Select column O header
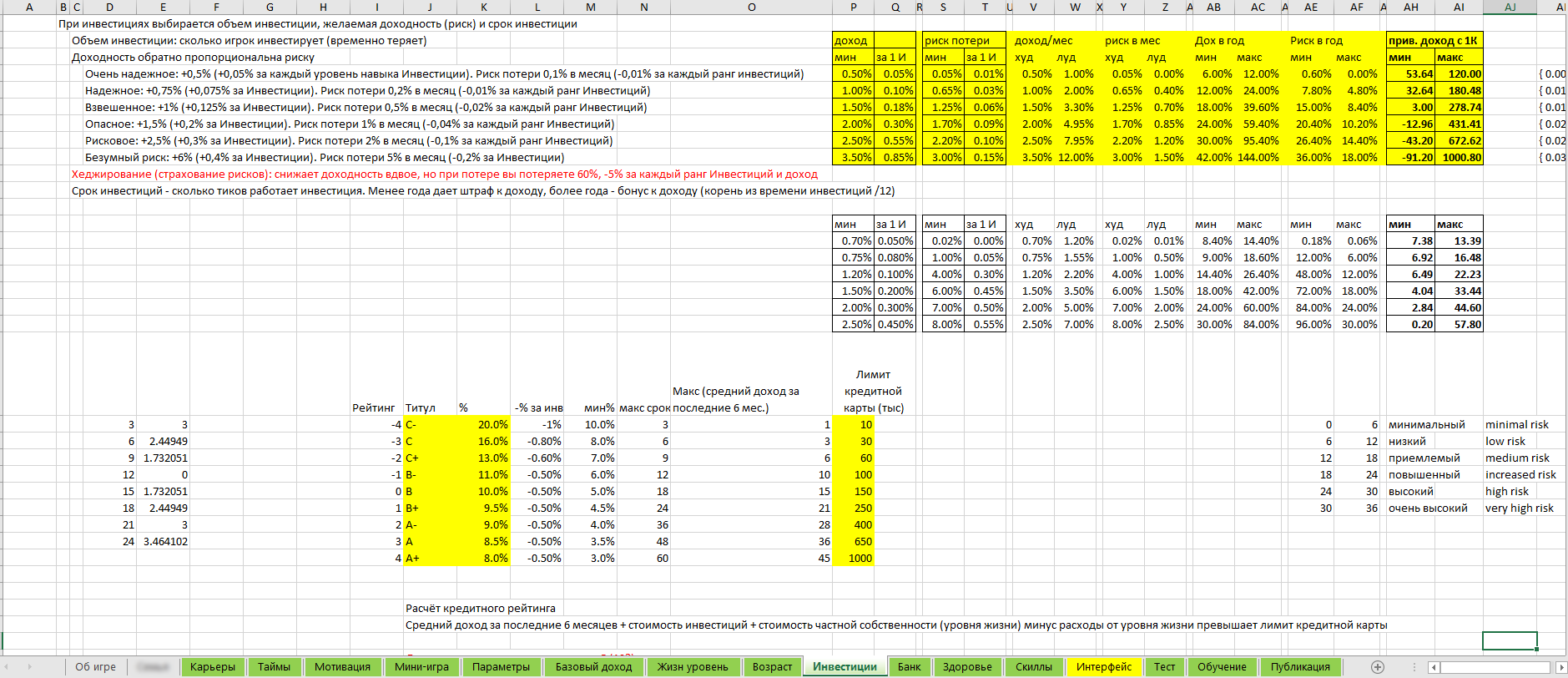Viewport: 1568px width, 678px height. coord(751,7)
